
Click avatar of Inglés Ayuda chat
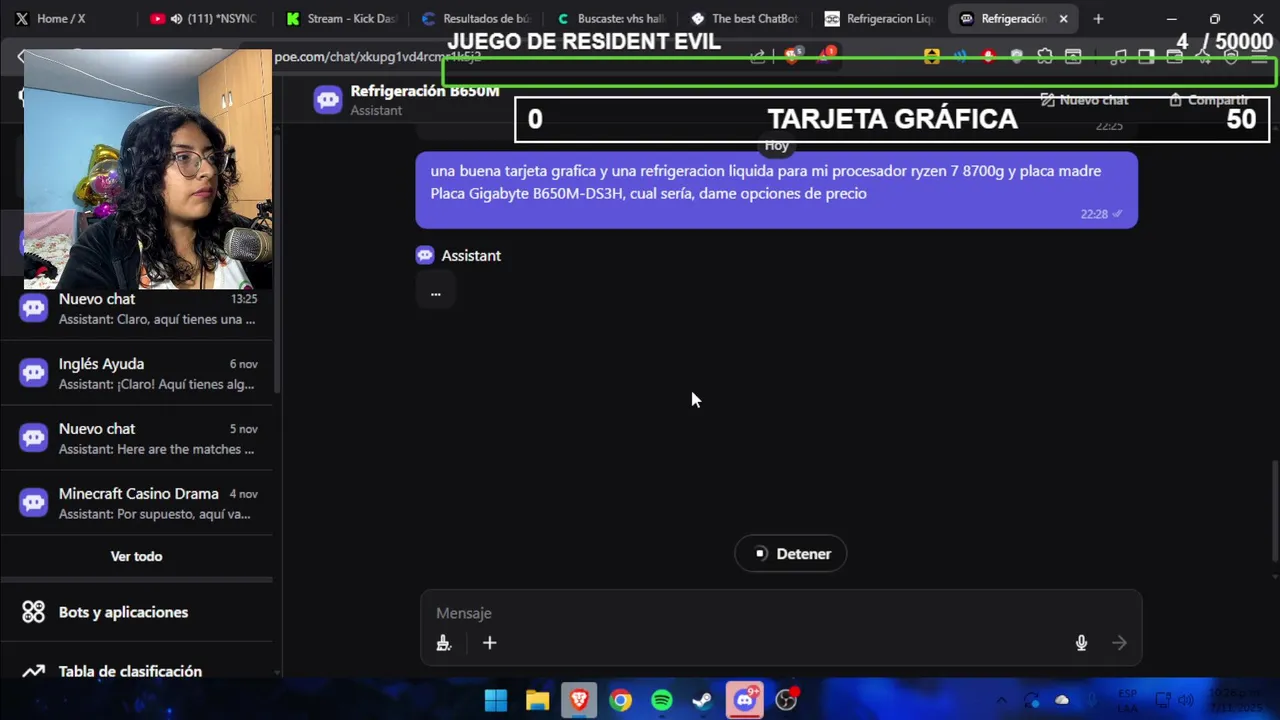[34, 373]
